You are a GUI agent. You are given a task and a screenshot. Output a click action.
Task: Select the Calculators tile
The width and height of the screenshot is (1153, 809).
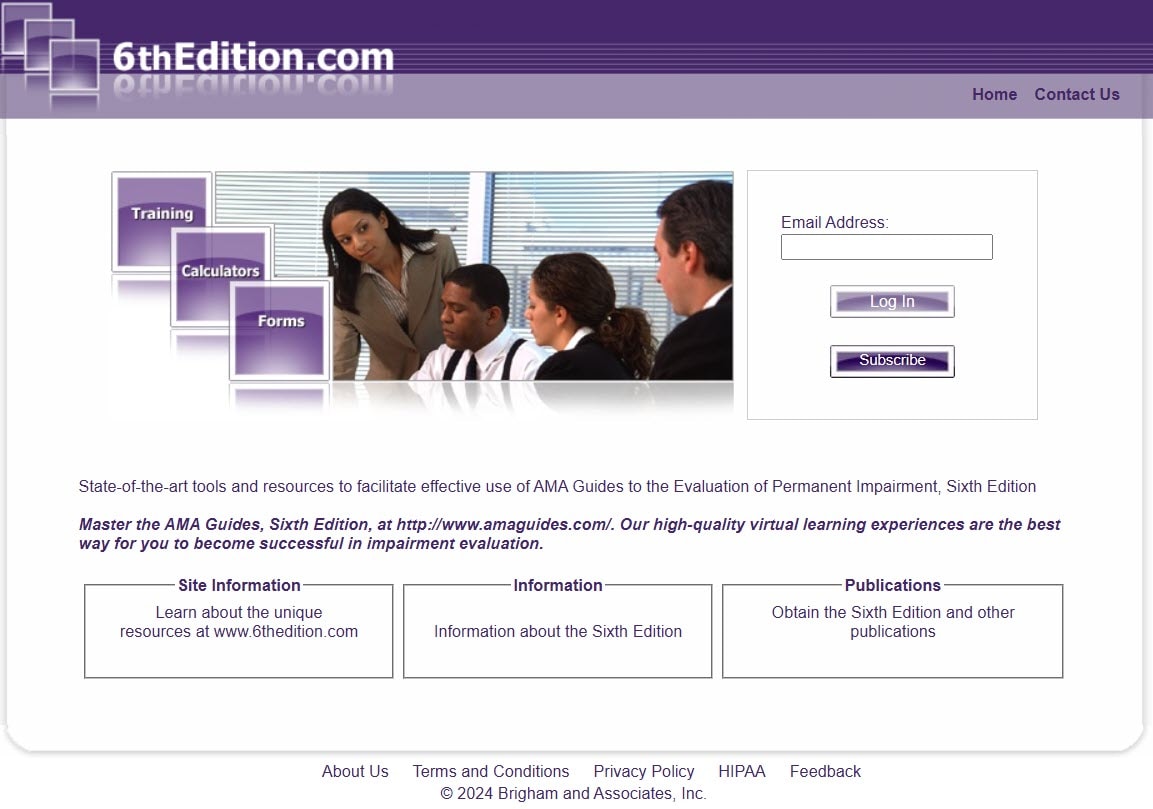221,276
